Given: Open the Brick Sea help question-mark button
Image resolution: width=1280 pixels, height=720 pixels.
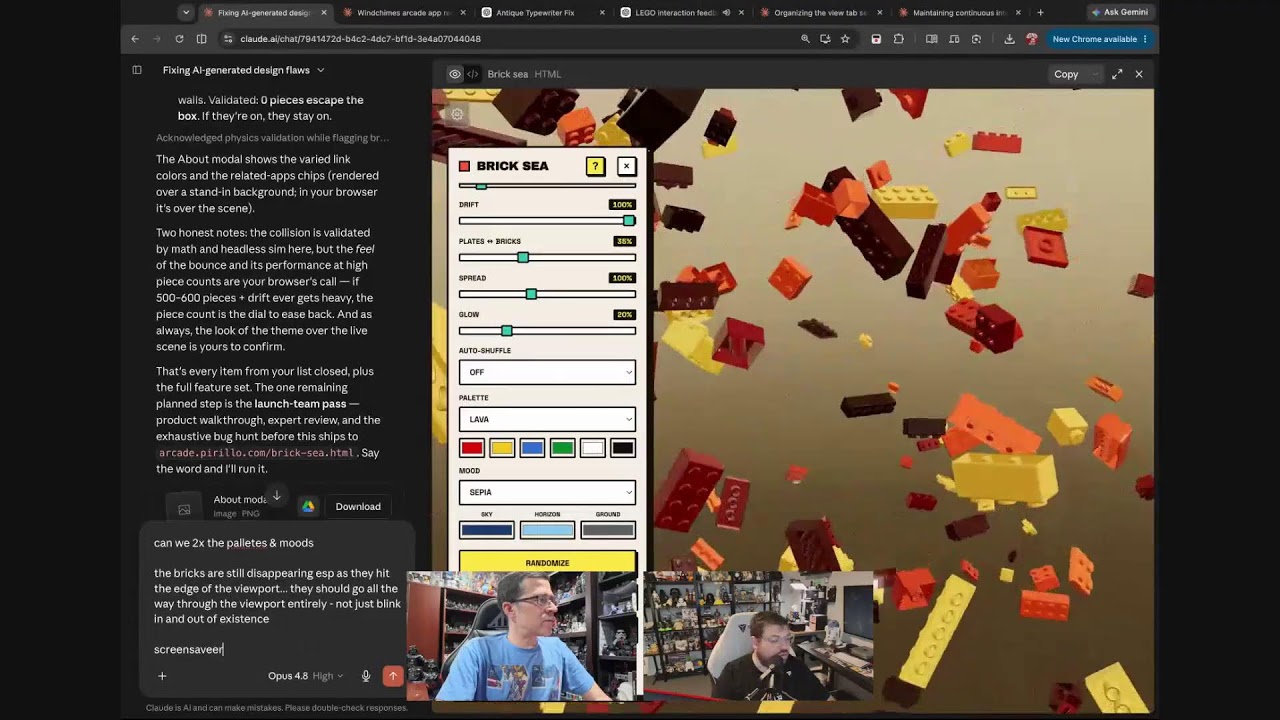Looking at the screenshot, I should point(595,166).
